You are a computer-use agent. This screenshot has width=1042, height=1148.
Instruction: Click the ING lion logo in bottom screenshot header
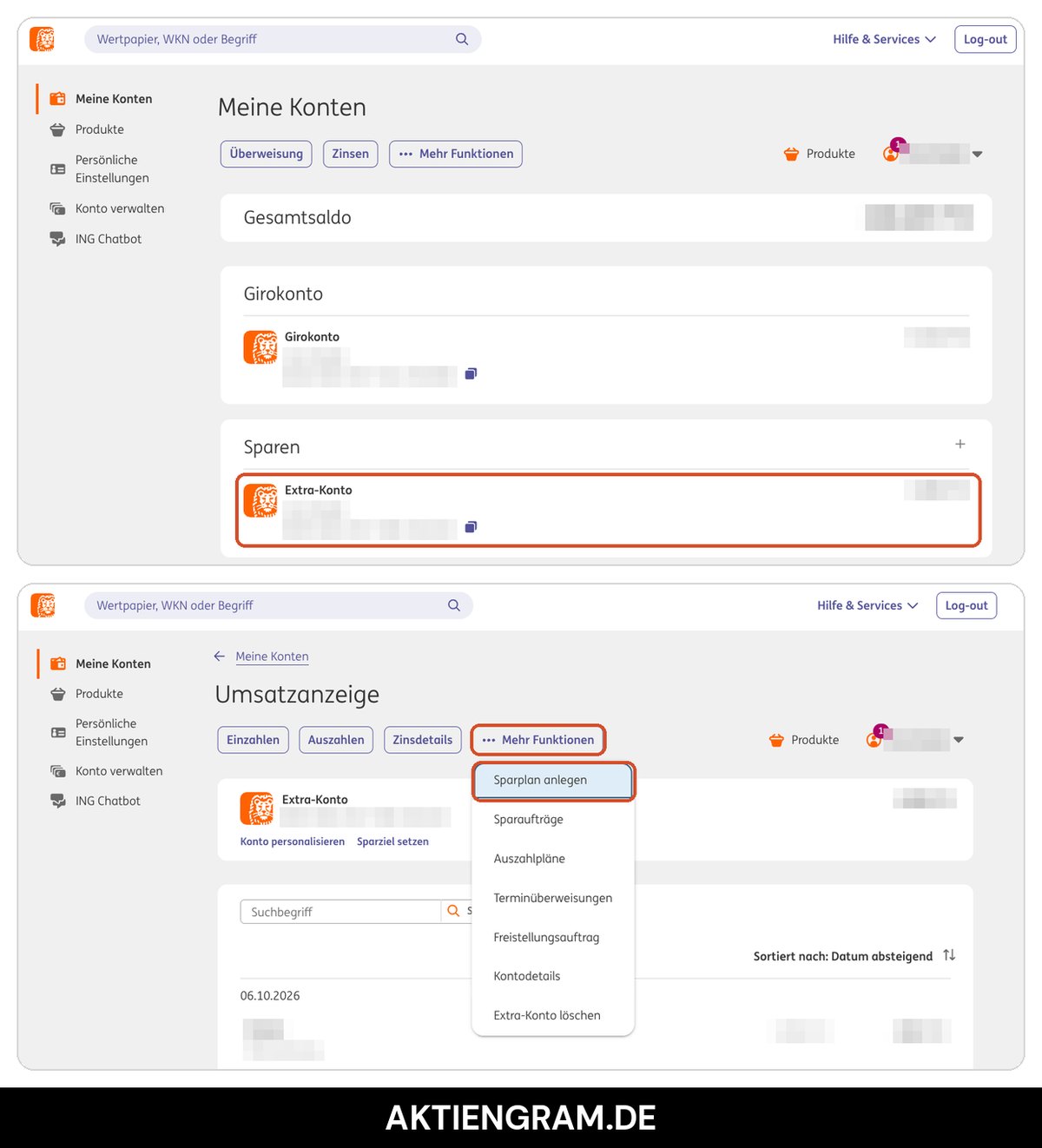point(43,605)
